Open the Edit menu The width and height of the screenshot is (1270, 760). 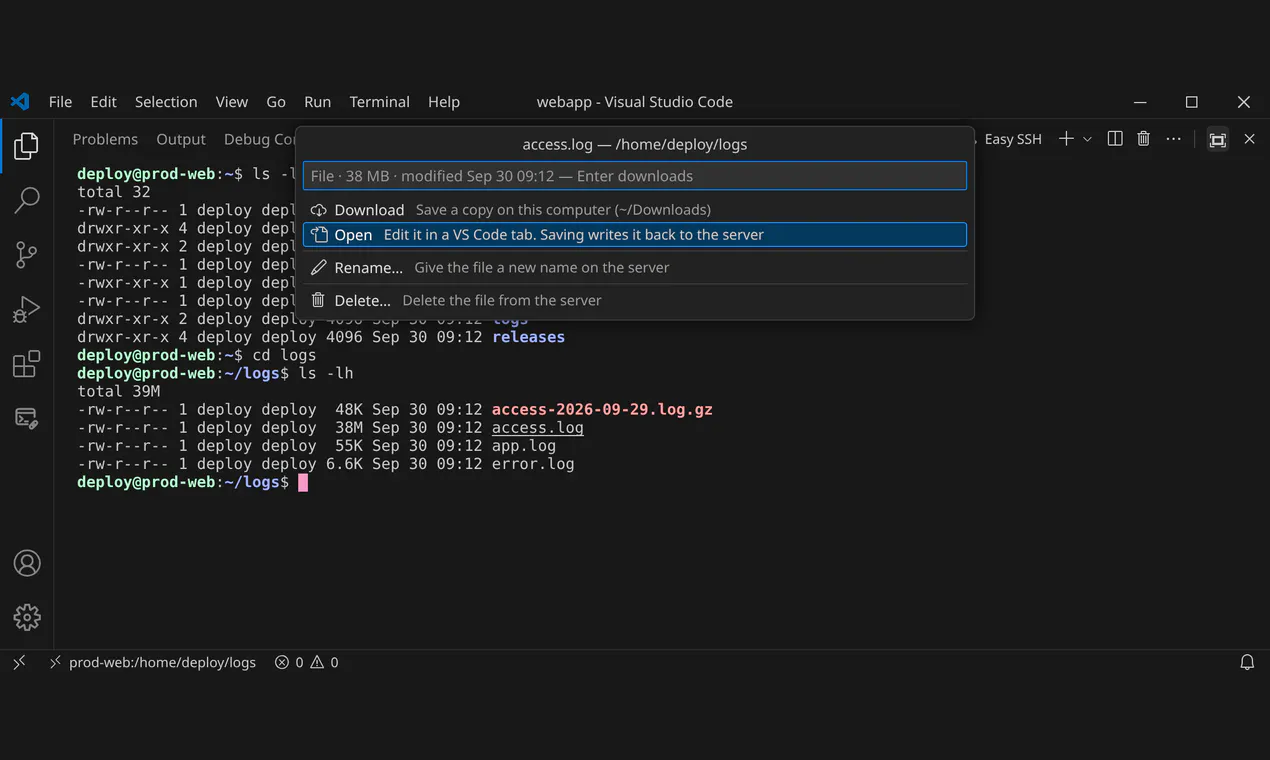click(103, 102)
